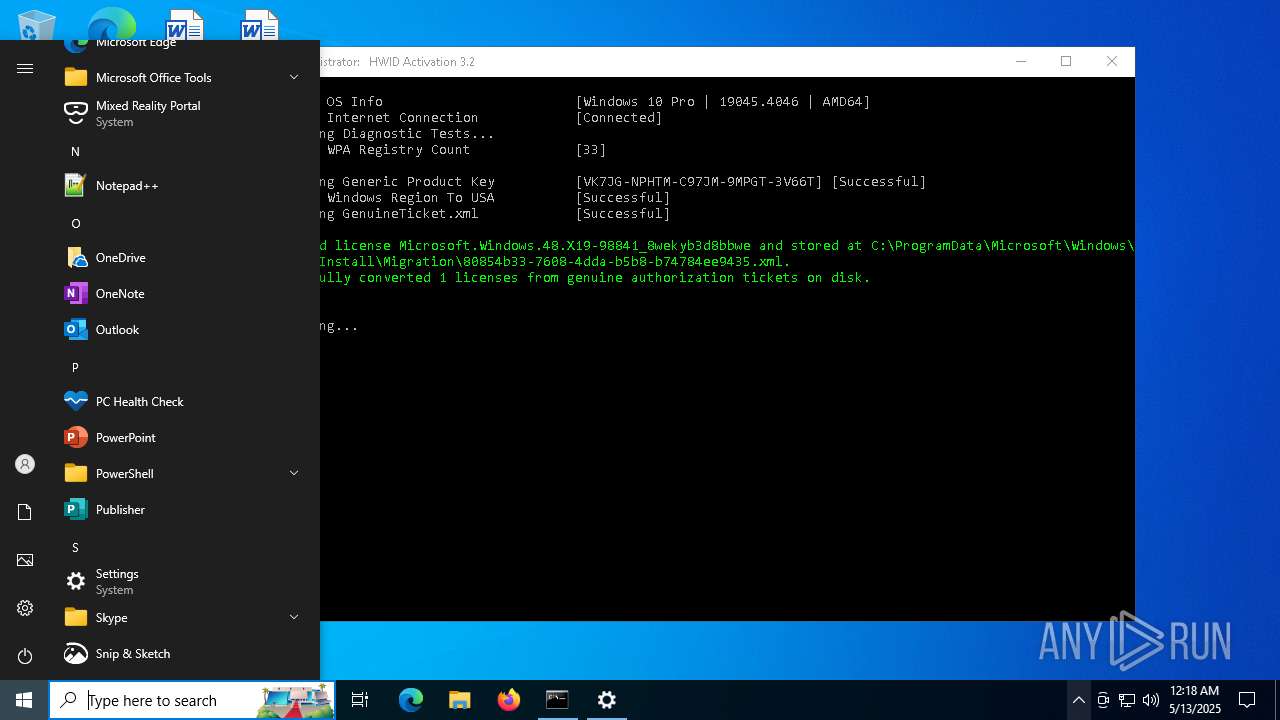
Task: Open Publisher from the Start menu
Action: [x=181, y=509]
